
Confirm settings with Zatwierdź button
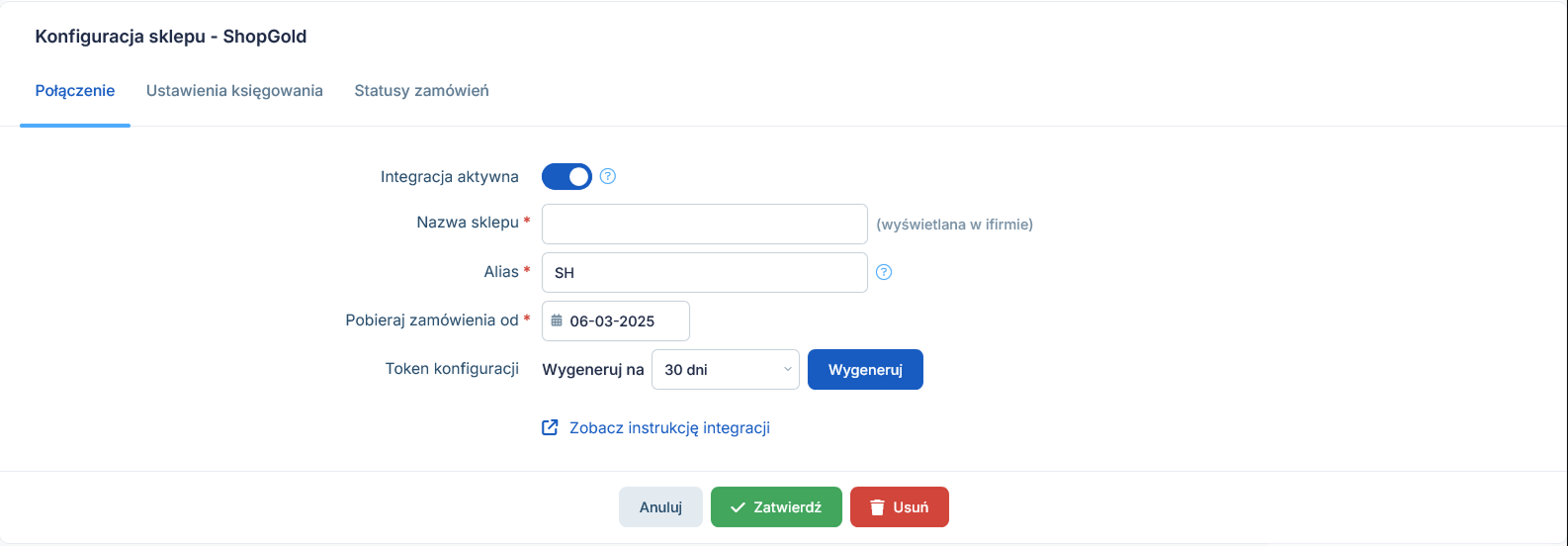coord(776,507)
